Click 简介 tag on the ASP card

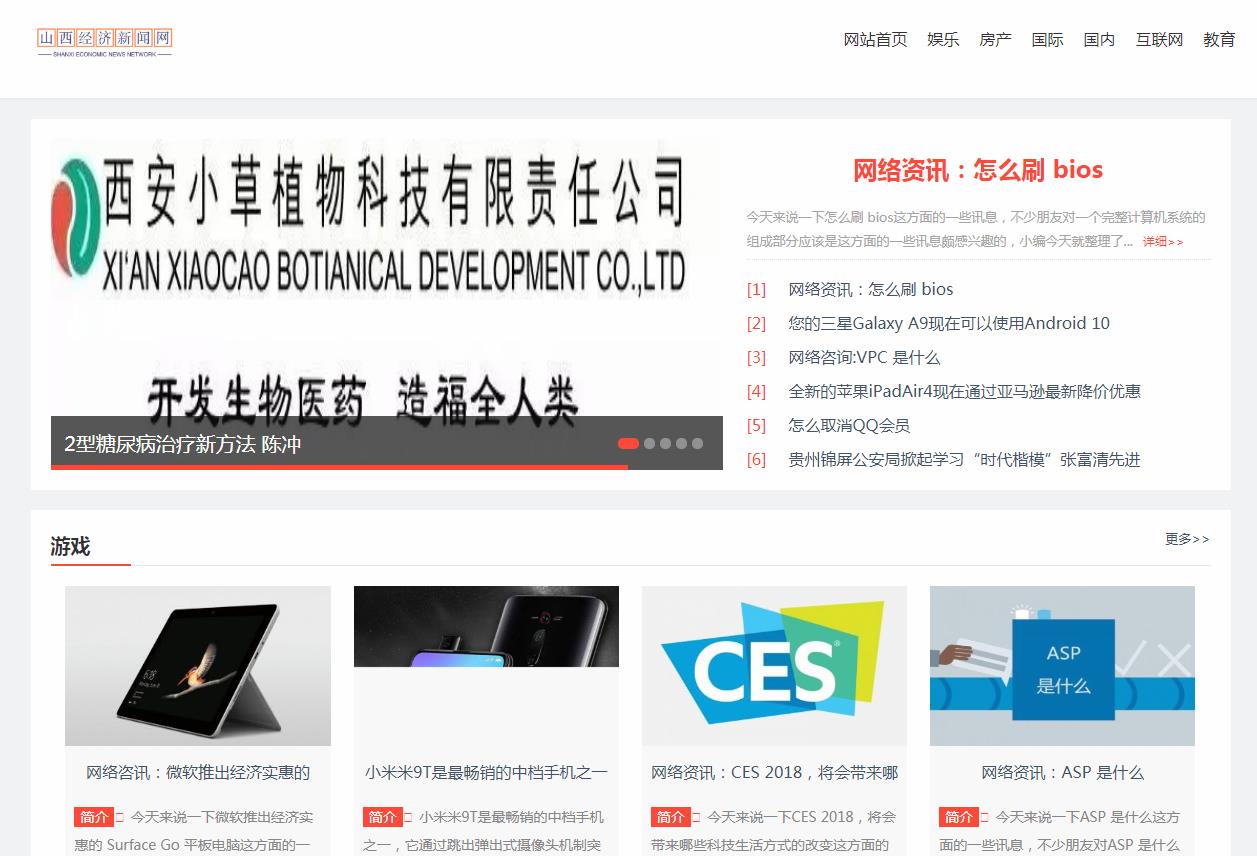click(958, 817)
